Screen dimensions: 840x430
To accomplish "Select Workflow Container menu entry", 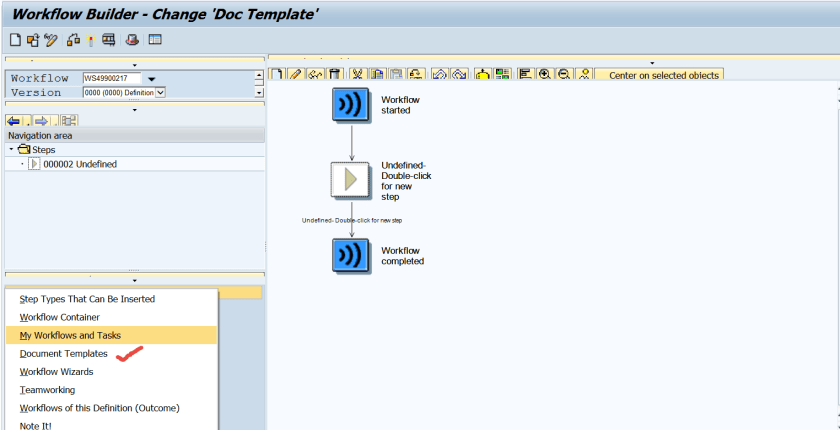I will point(59,317).
